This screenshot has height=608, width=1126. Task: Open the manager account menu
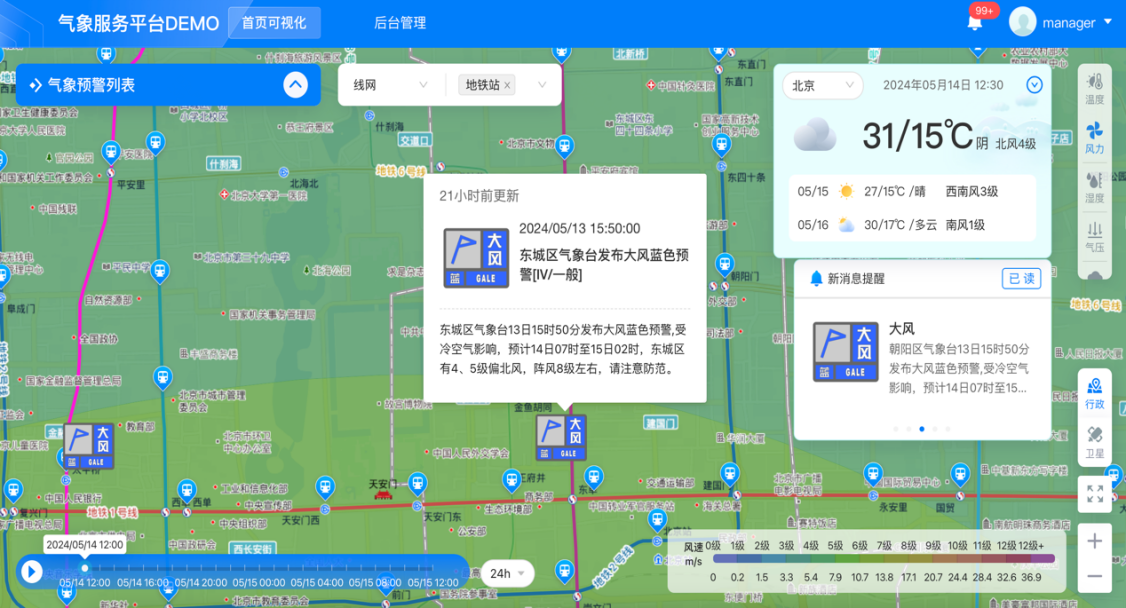point(1068,21)
